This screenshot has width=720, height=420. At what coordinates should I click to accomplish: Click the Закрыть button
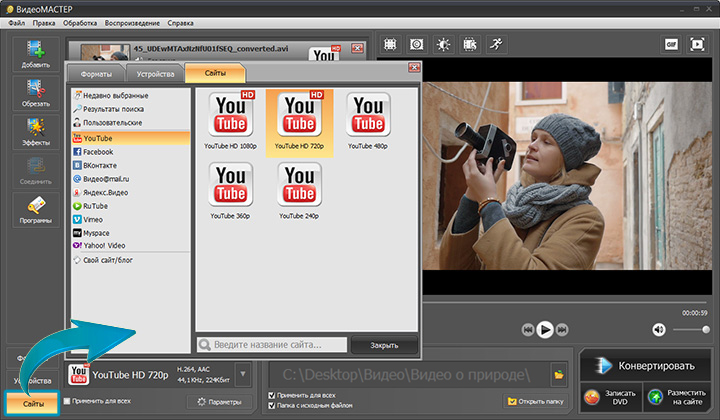(x=384, y=345)
